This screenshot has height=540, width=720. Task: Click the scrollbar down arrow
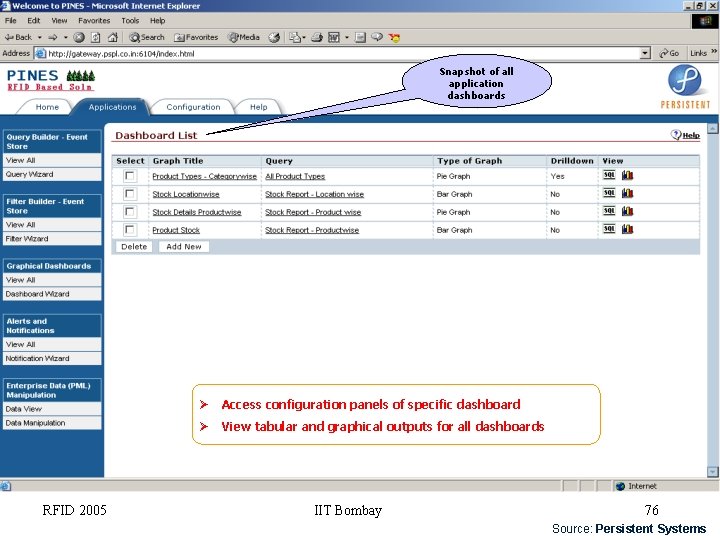click(x=713, y=472)
